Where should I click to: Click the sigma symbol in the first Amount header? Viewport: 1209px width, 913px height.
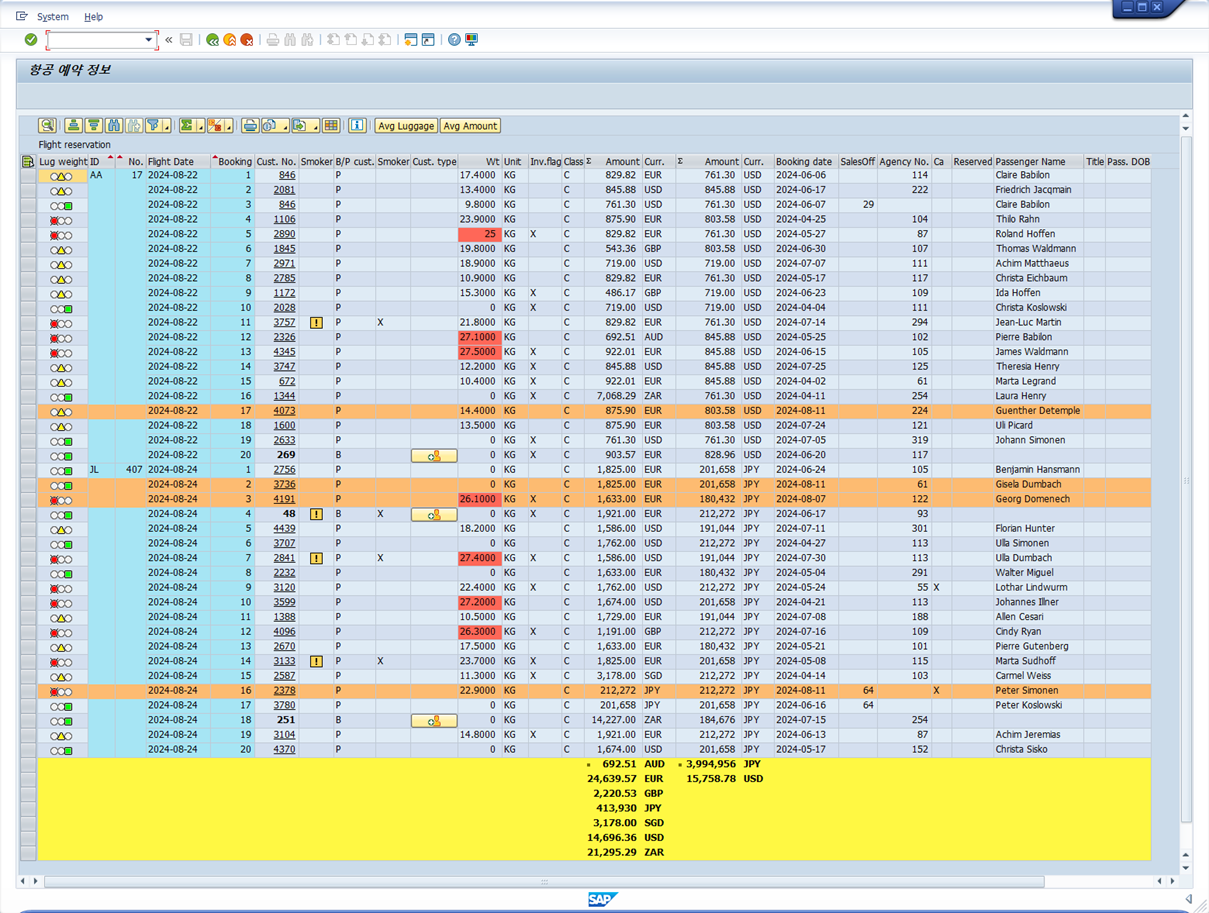(x=589, y=161)
